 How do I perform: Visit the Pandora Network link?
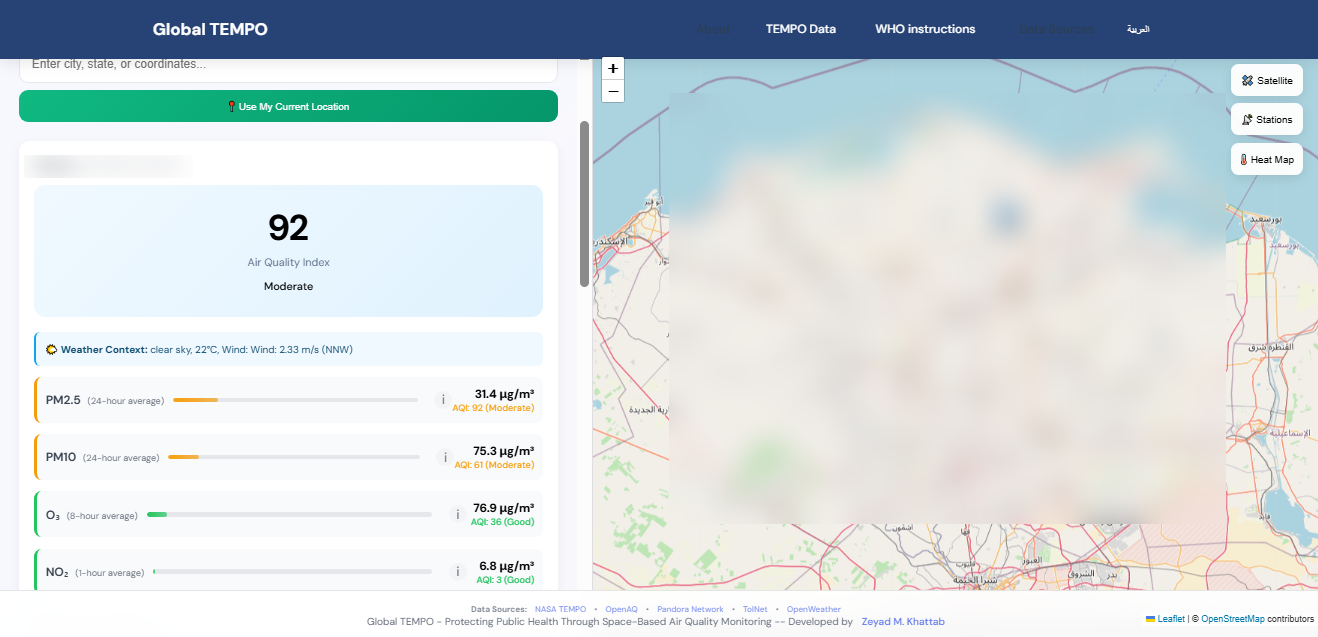point(689,609)
